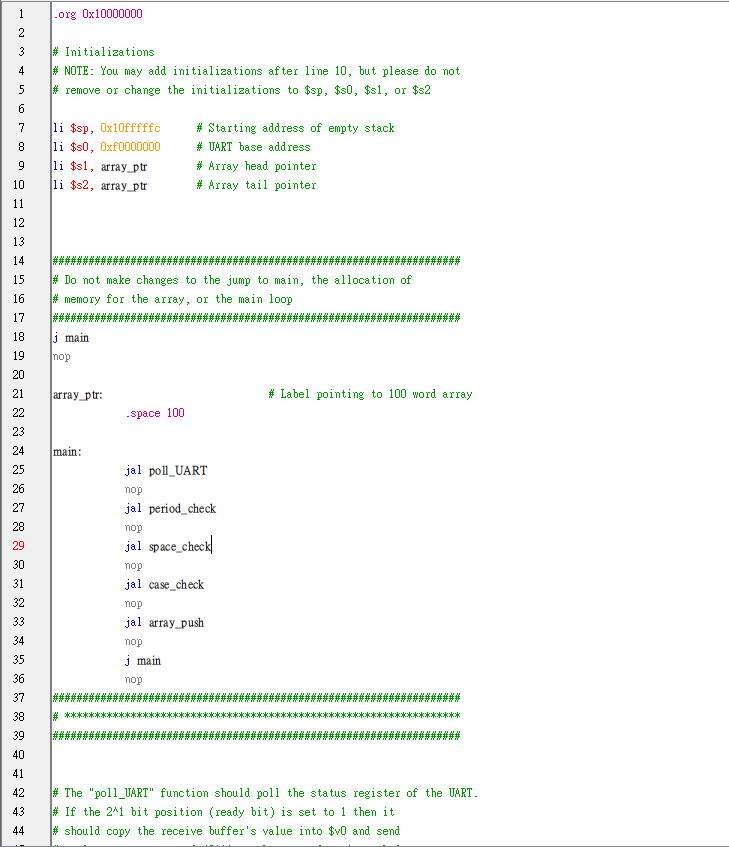Click 'j main' on line 18

(x=71, y=338)
